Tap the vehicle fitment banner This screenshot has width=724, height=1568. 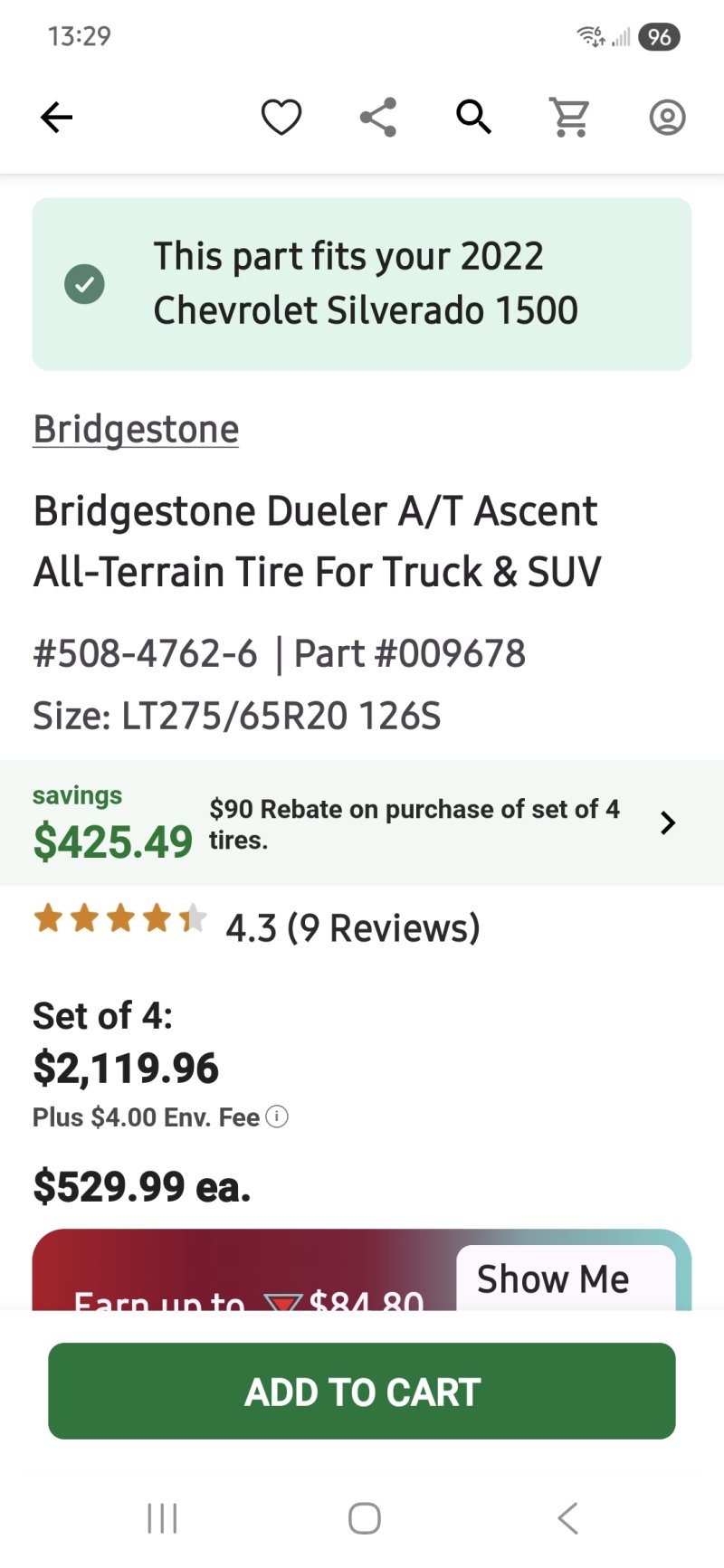(362, 284)
